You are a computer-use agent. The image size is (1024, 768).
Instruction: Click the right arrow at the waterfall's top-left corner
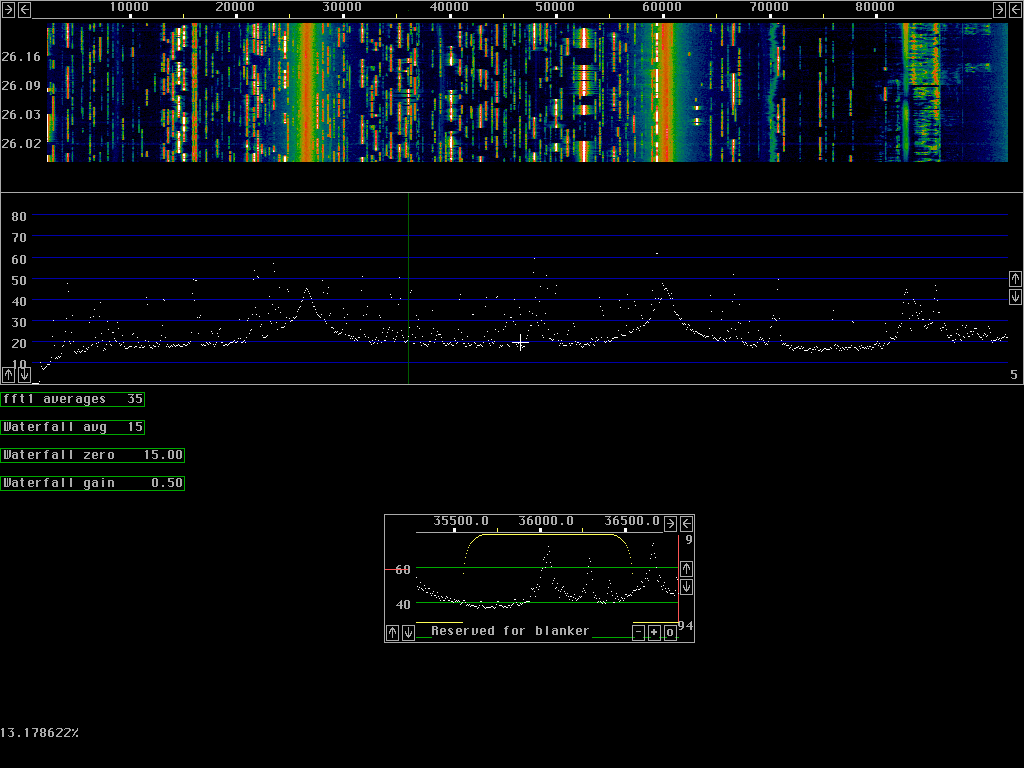(8, 9)
